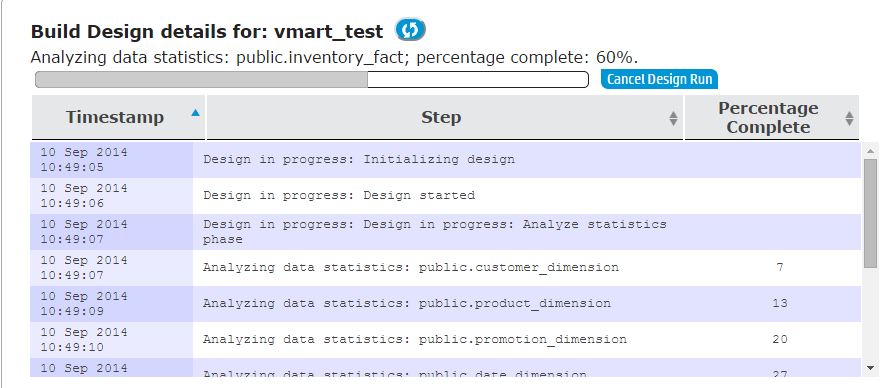The height and width of the screenshot is (388, 894).
Task: Click the scrollbar up arrow
Action: click(870, 151)
